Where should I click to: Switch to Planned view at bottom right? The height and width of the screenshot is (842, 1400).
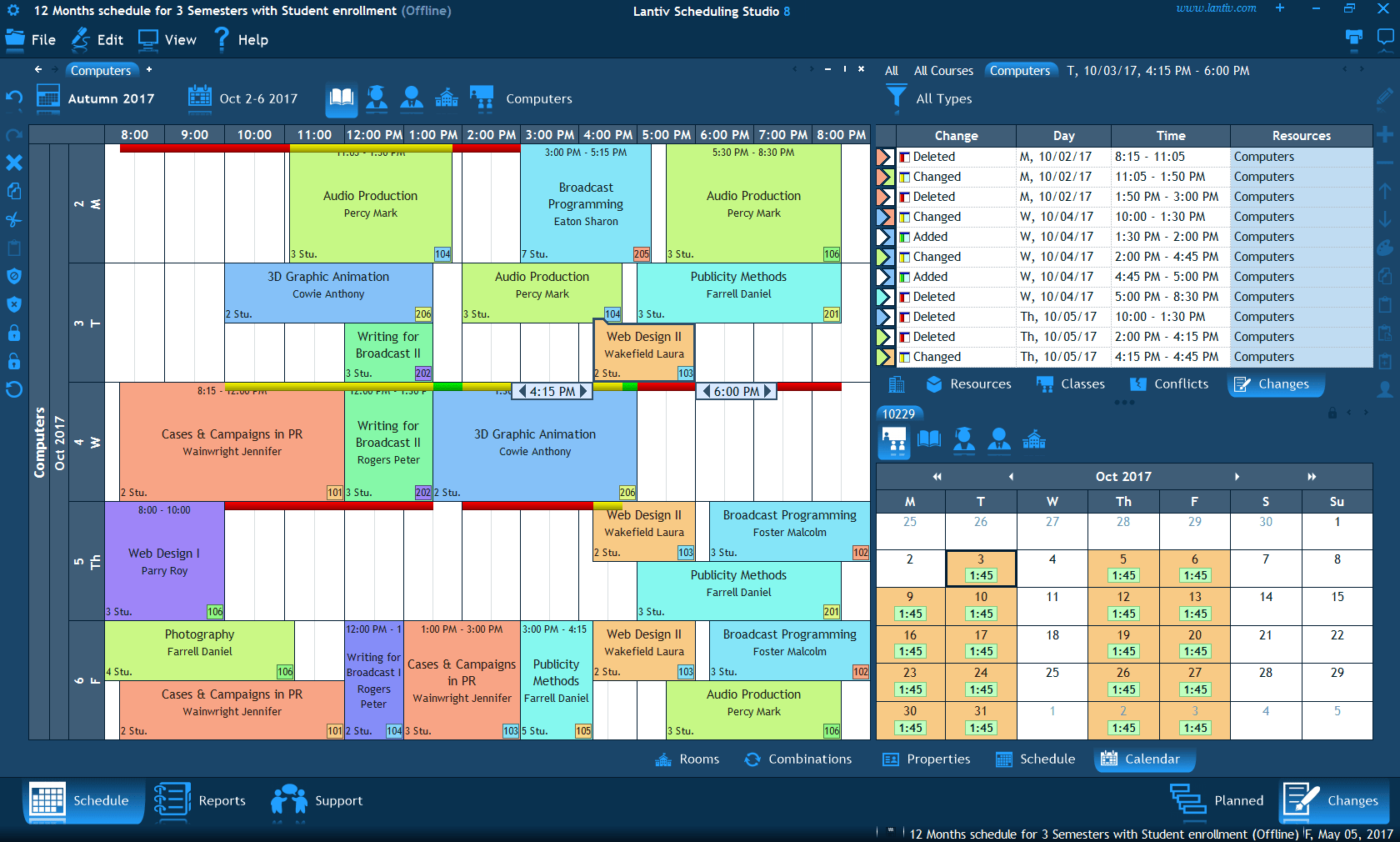pos(1217,801)
